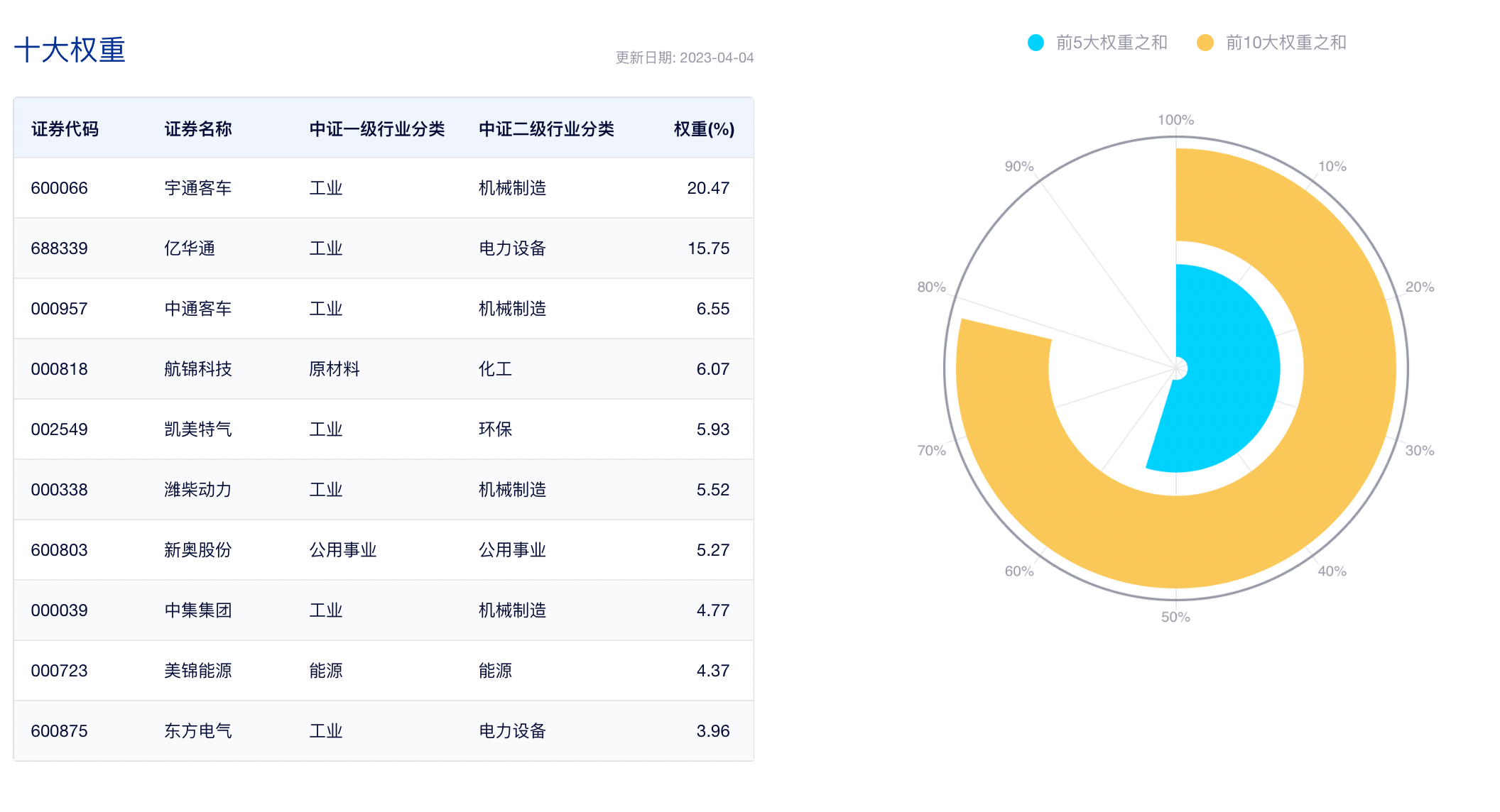Image resolution: width=1500 pixels, height=812 pixels.
Task: Select security code 000957
Action: tap(59, 309)
